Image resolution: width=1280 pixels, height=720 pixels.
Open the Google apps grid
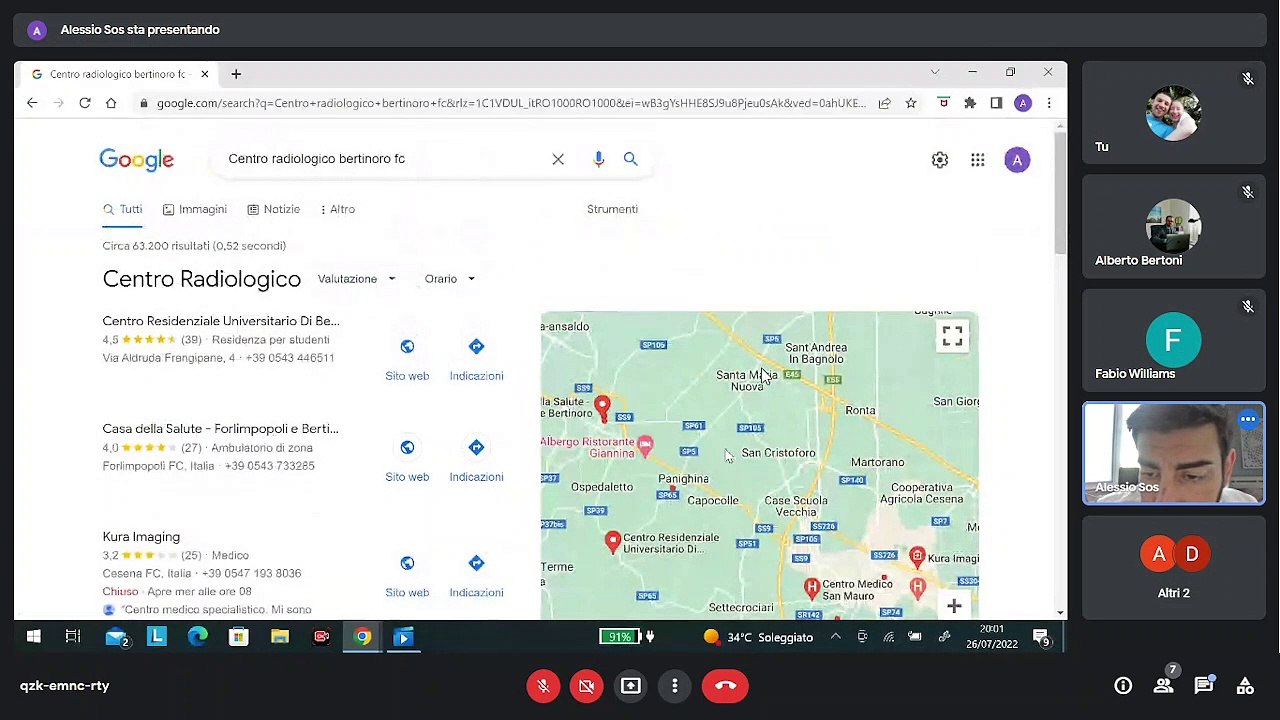pos(978,160)
